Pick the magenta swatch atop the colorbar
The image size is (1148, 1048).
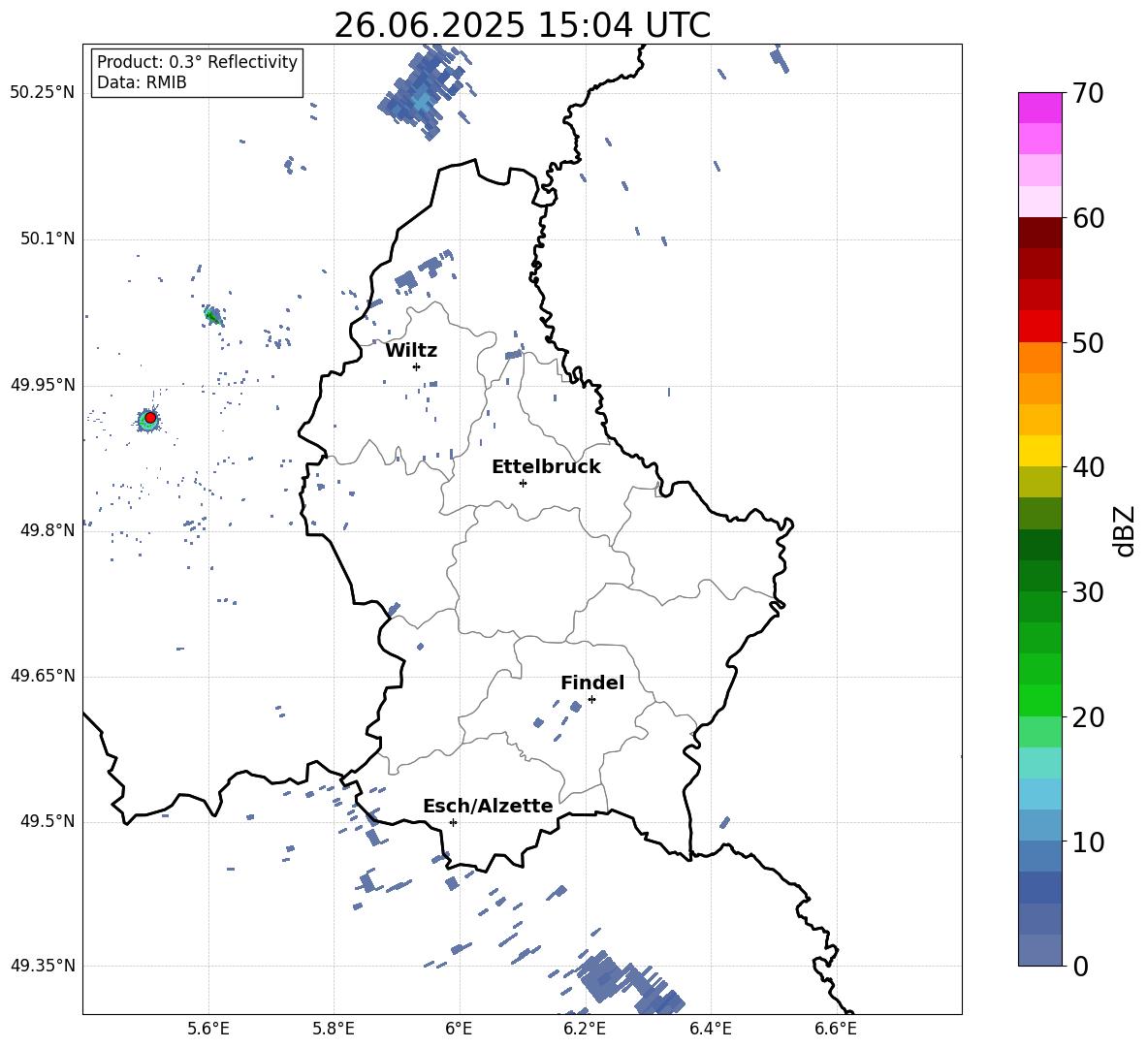tap(1039, 109)
